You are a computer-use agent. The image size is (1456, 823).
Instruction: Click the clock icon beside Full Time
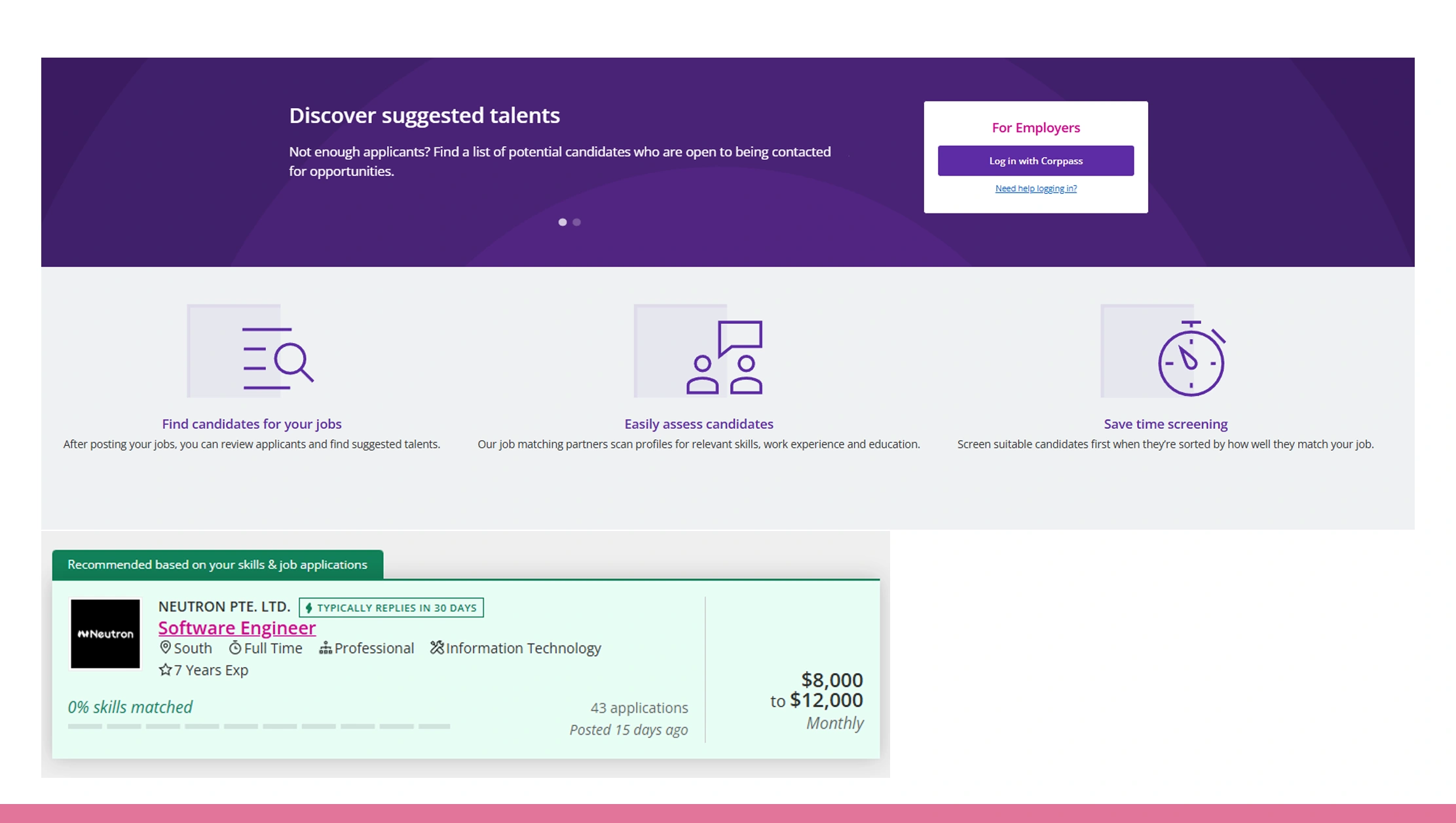(x=234, y=648)
